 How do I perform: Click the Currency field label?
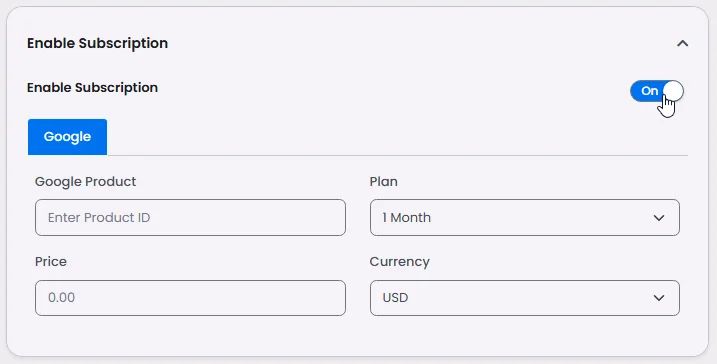pos(400,262)
